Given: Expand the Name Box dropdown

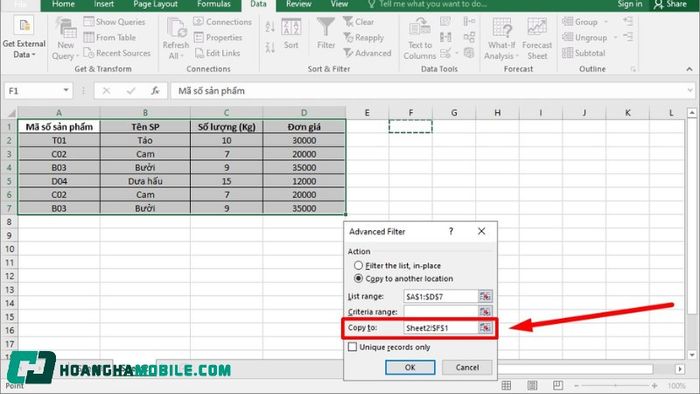Looking at the screenshot, I should pos(66,91).
